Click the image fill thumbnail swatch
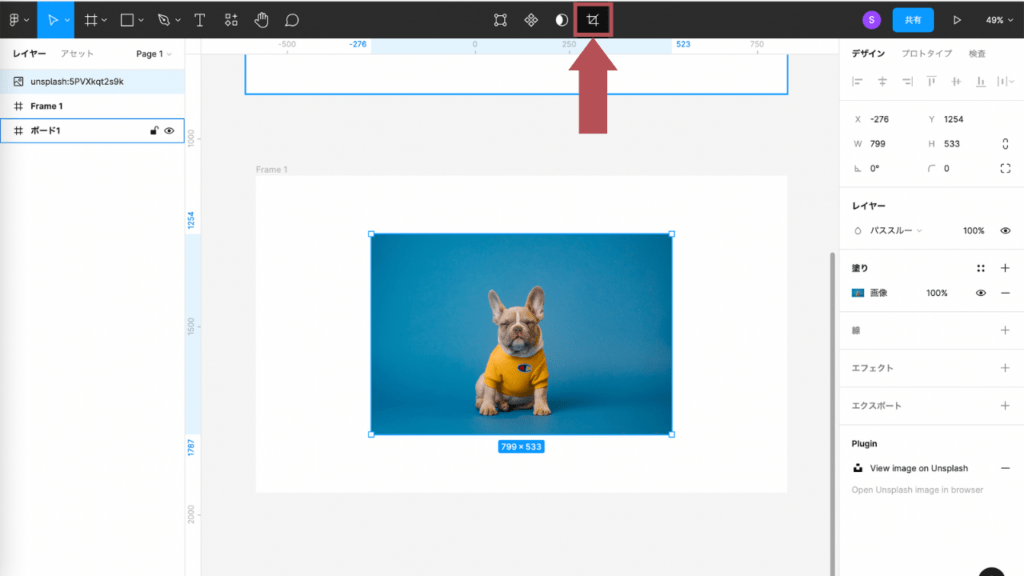This screenshot has height=576, width=1024. (x=857, y=293)
